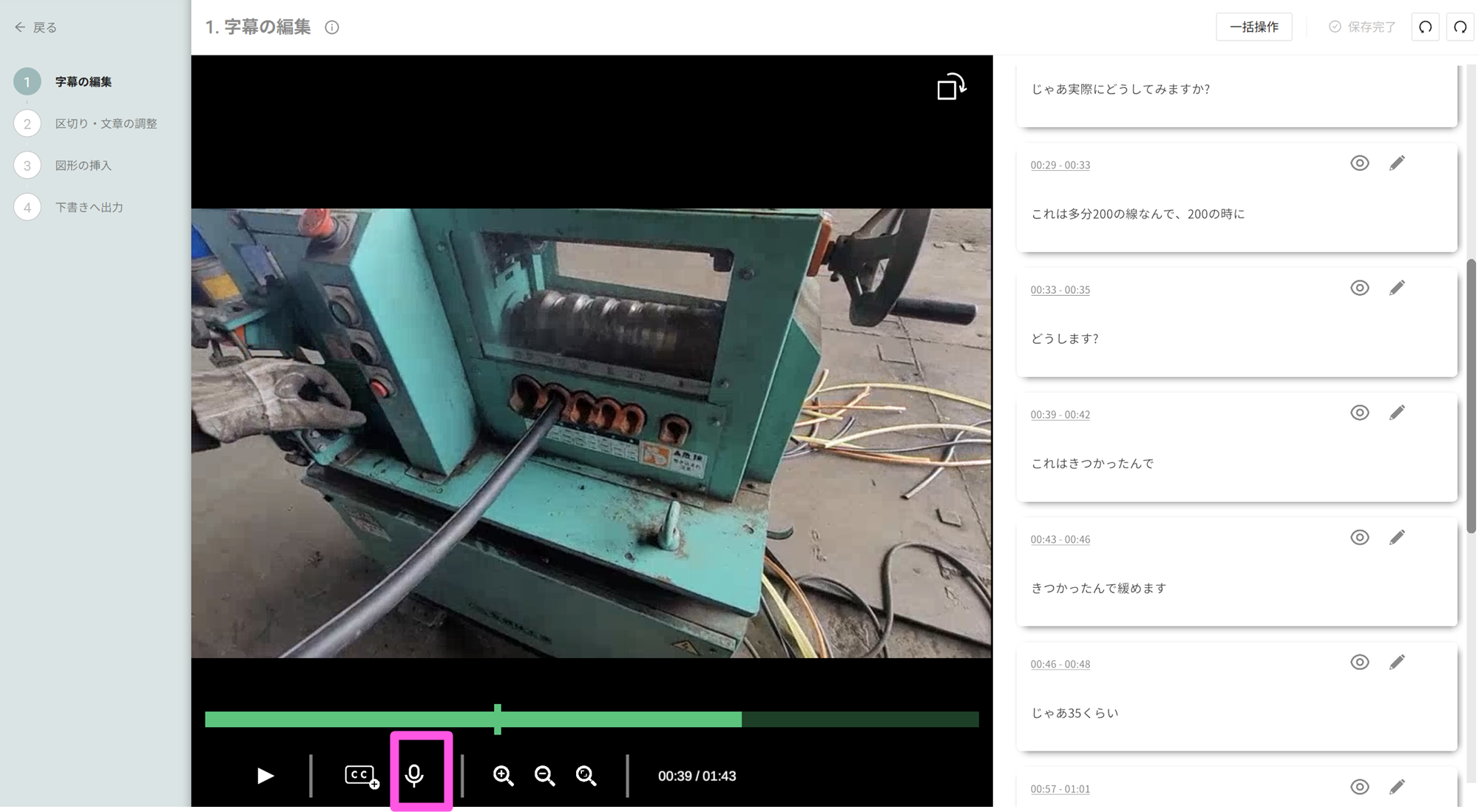Reset timeline zoom with magnifier icon
The width and height of the screenshot is (1479, 812).
coord(586,775)
